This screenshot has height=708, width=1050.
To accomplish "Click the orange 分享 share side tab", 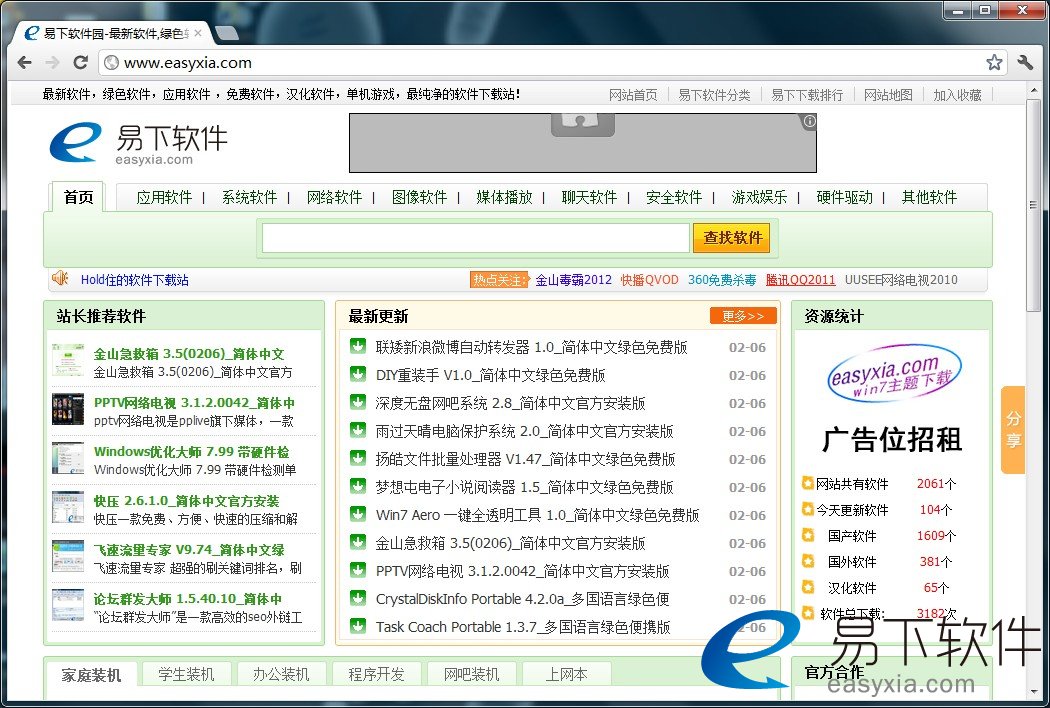I will click(1013, 429).
